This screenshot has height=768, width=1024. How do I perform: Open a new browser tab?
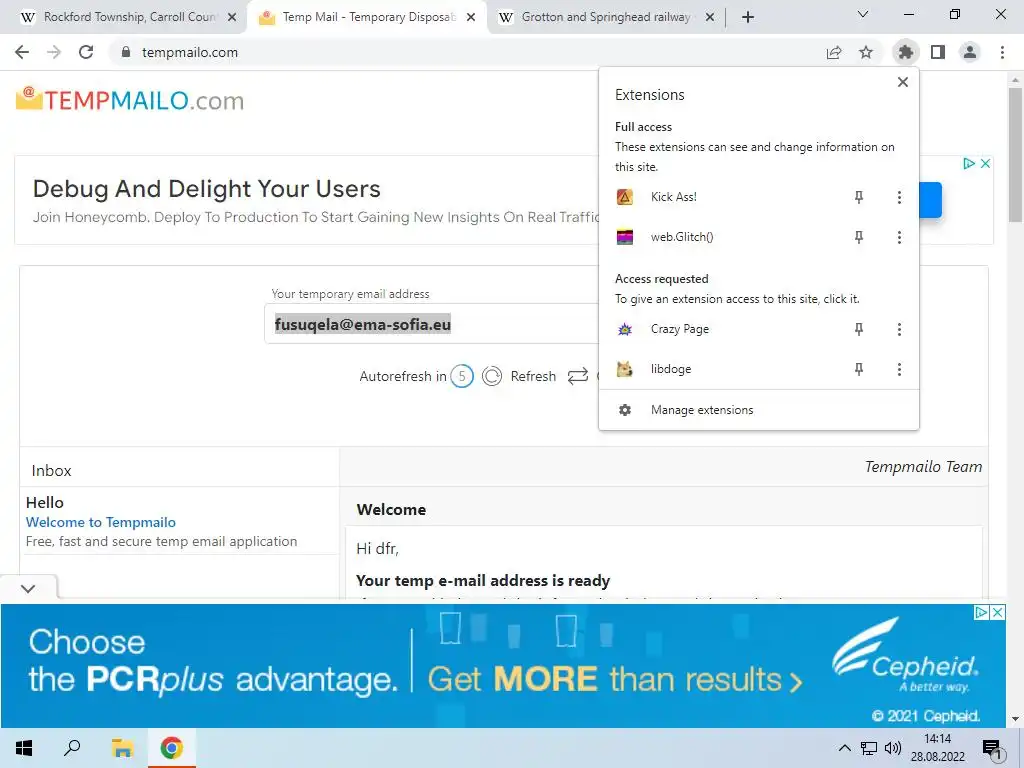tap(748, 18)
